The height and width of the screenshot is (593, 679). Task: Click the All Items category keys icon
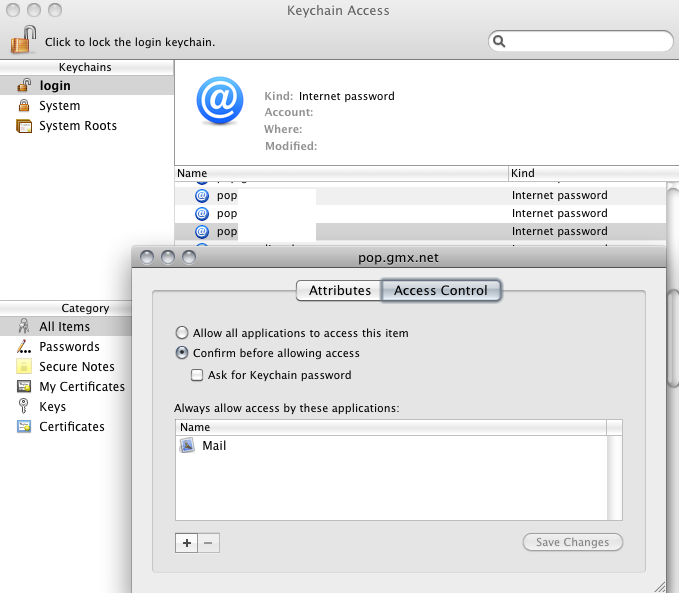pos(24,326)
